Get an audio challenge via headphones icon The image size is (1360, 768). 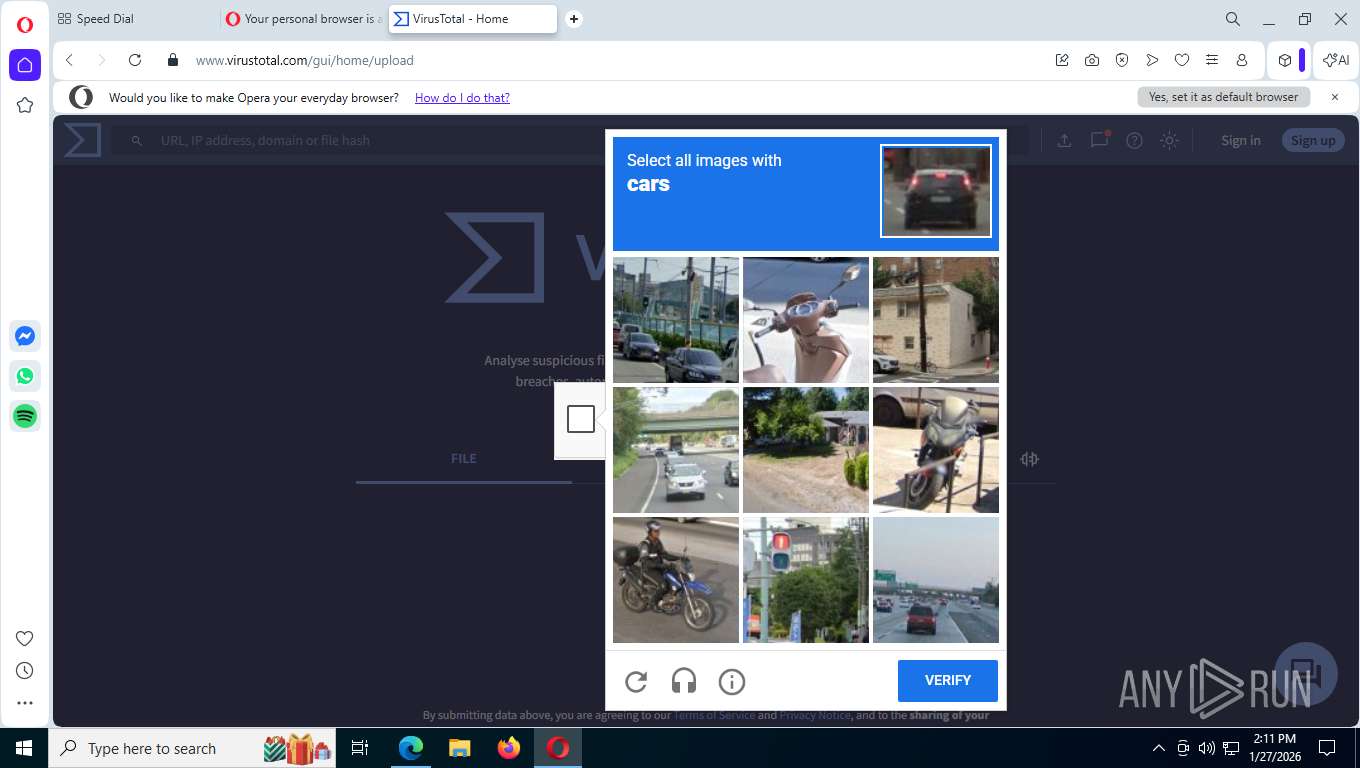point(684,682)
